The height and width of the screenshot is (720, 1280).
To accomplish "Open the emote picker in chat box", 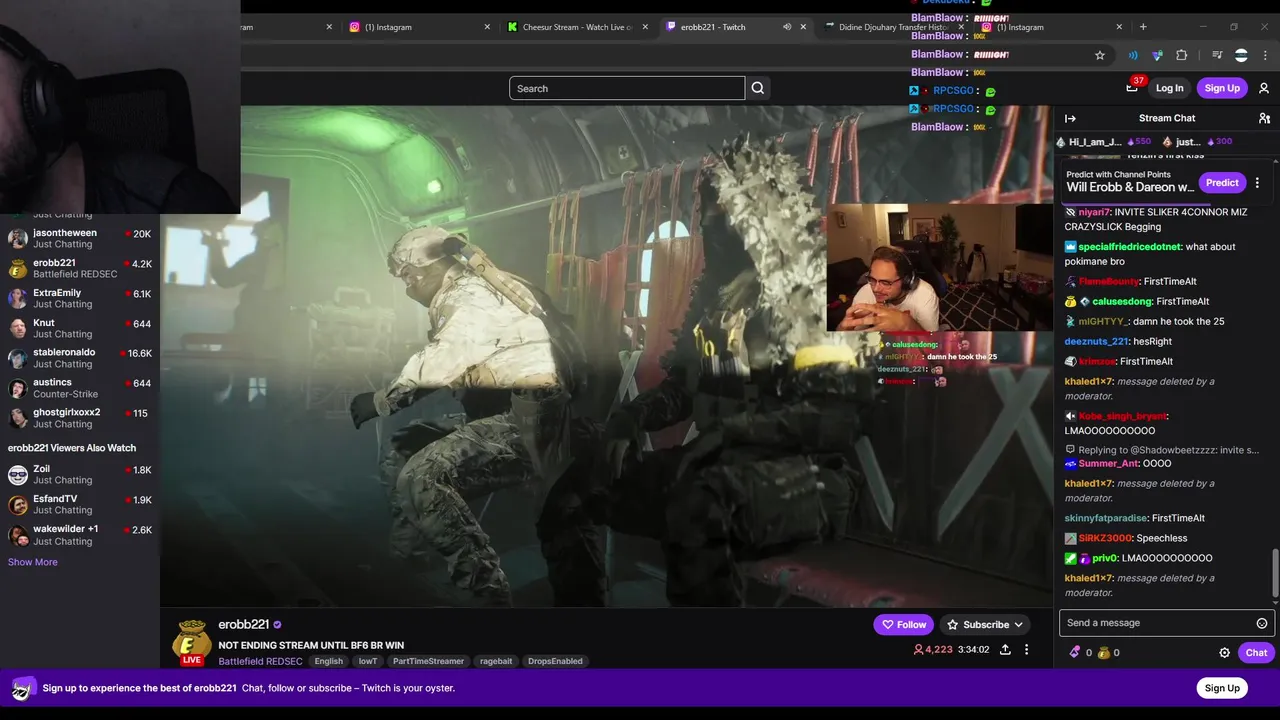I will pyautogui.click(x=1262, y=623).
